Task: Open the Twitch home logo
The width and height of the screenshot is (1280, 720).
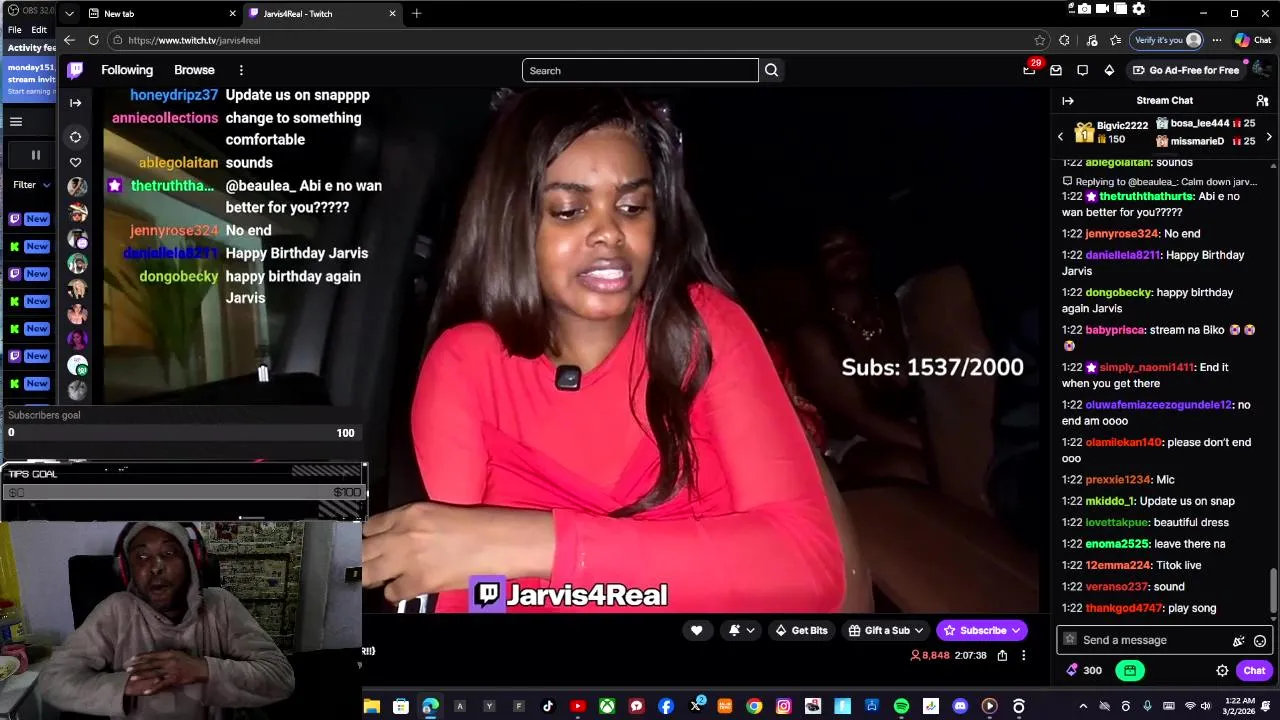Action: pos(76,70)
